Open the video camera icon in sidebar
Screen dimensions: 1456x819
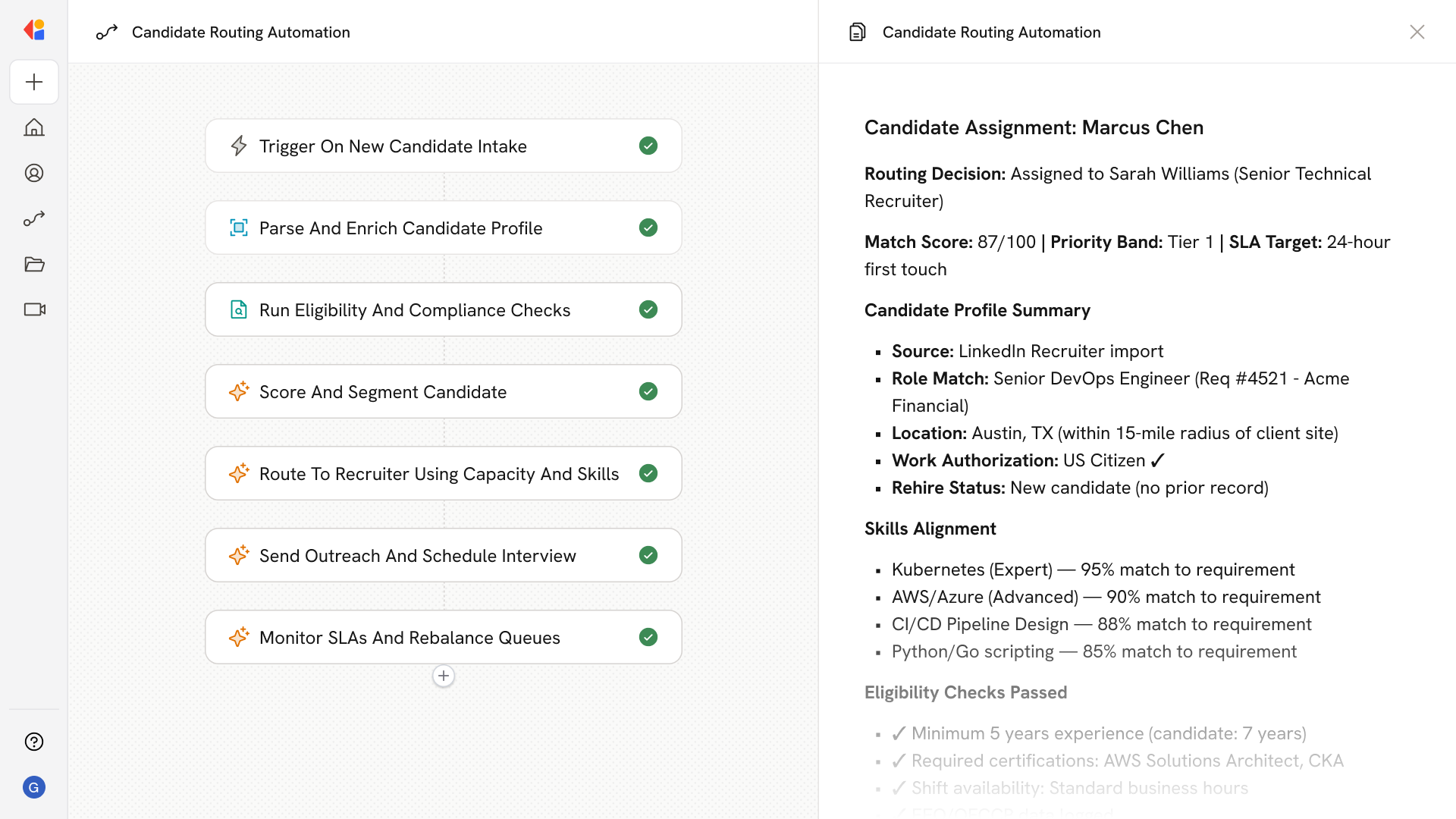tap(34, 309)
